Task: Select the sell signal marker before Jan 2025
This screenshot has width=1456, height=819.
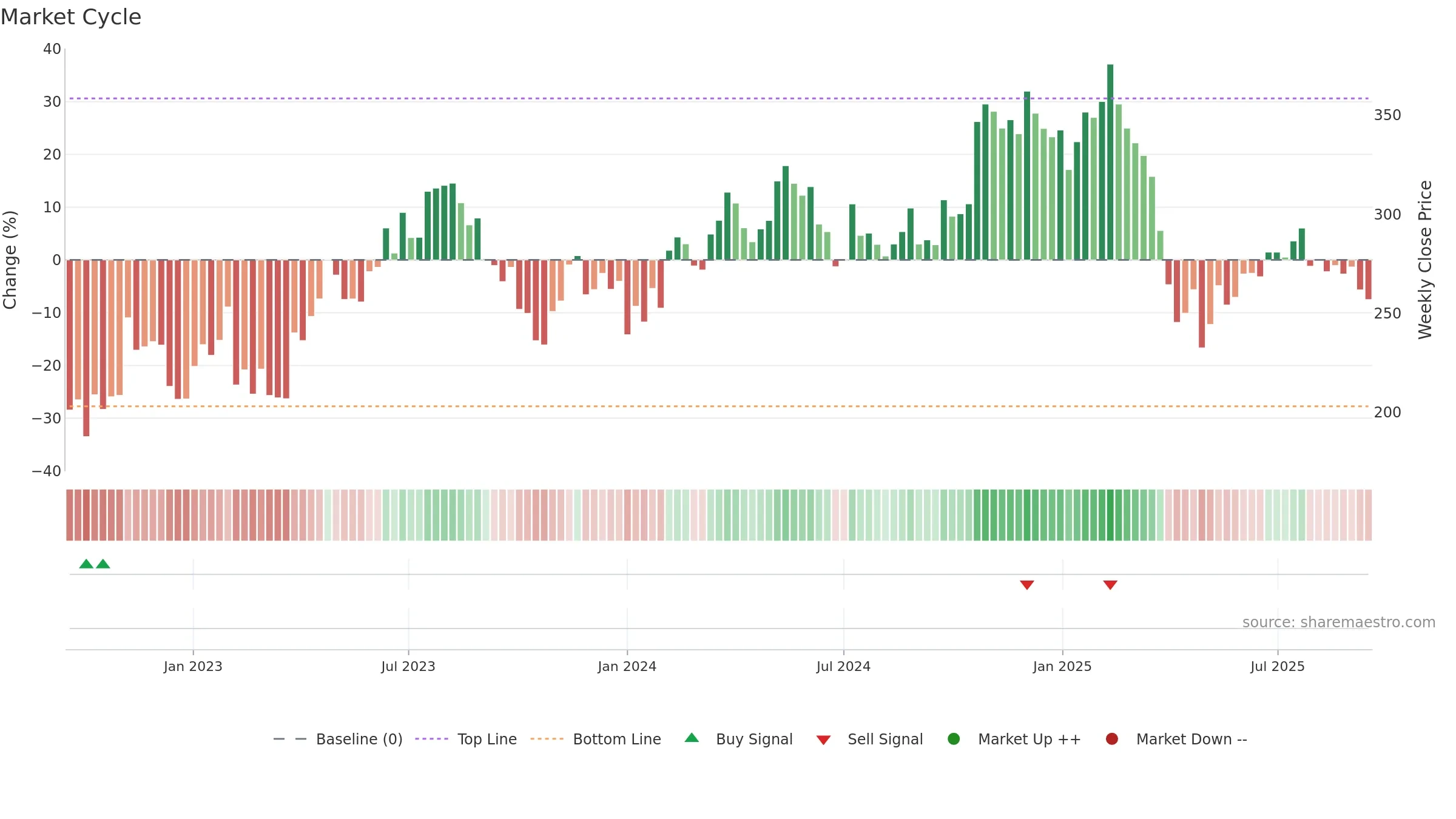Action: tap(1027, 585)
